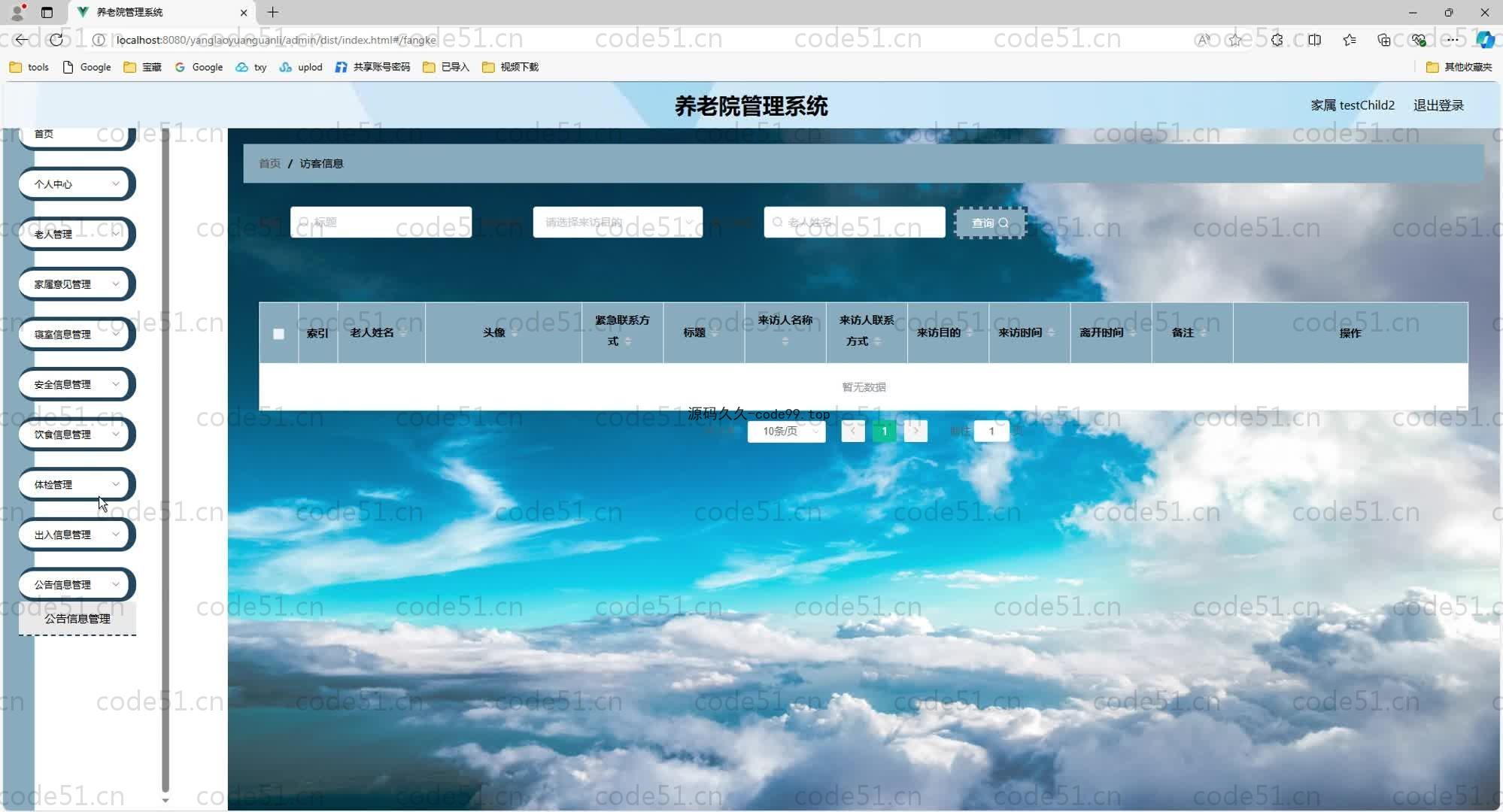Go to the previous page arrow in pagination

(x=853, y=431)
